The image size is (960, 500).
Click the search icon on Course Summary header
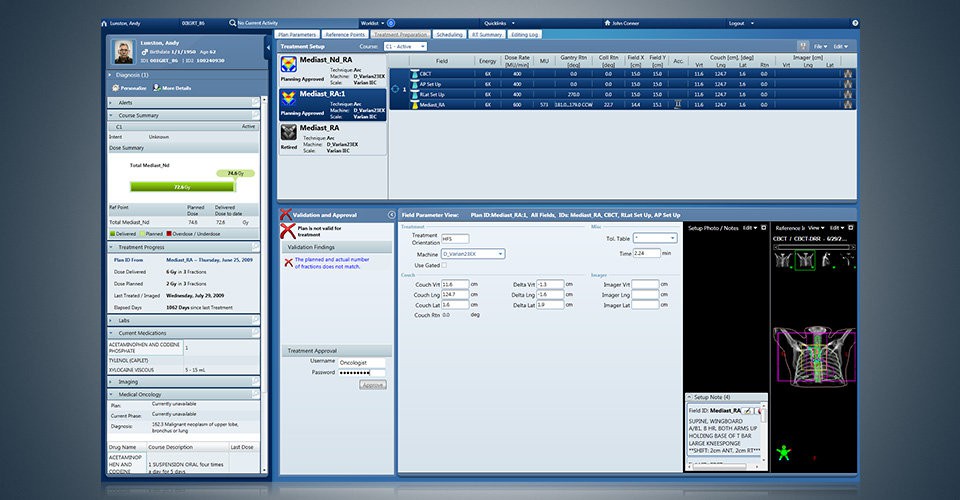(x=255, y=114)
